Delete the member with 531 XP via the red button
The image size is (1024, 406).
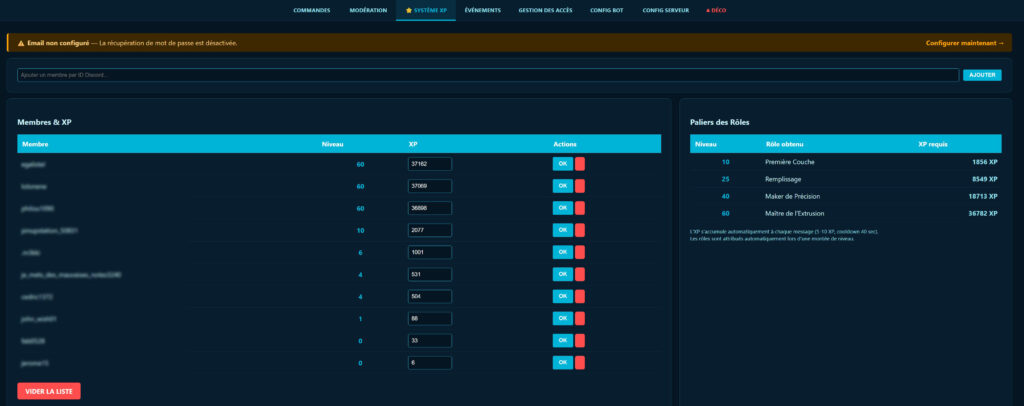(580, 274)
